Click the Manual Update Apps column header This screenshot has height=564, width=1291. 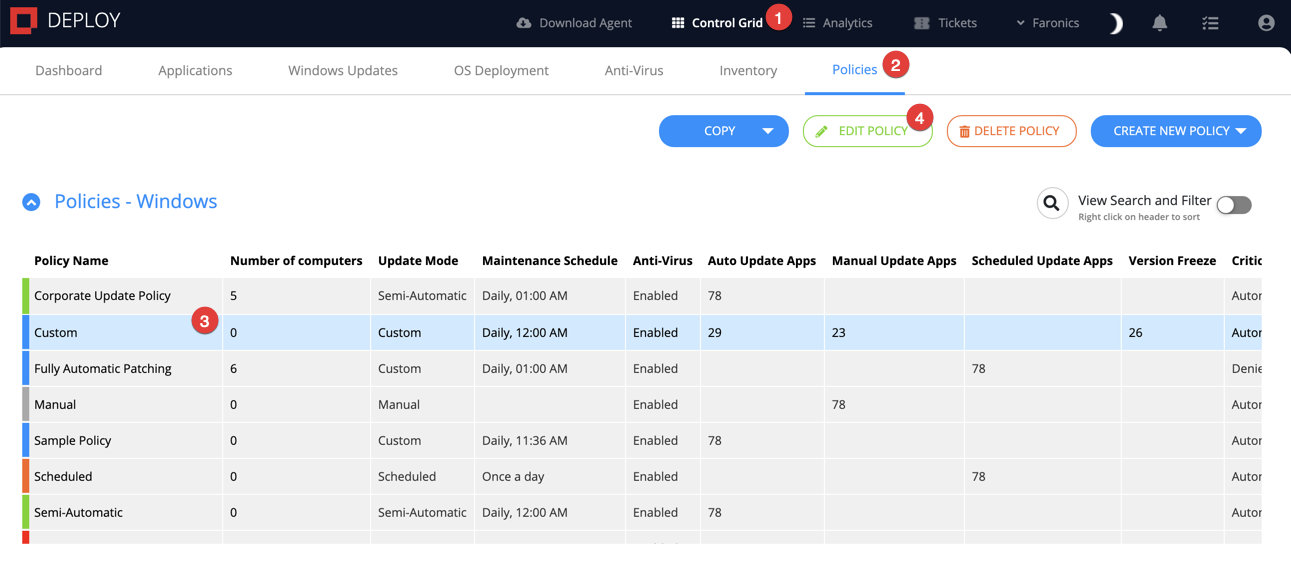pos(894,260)
